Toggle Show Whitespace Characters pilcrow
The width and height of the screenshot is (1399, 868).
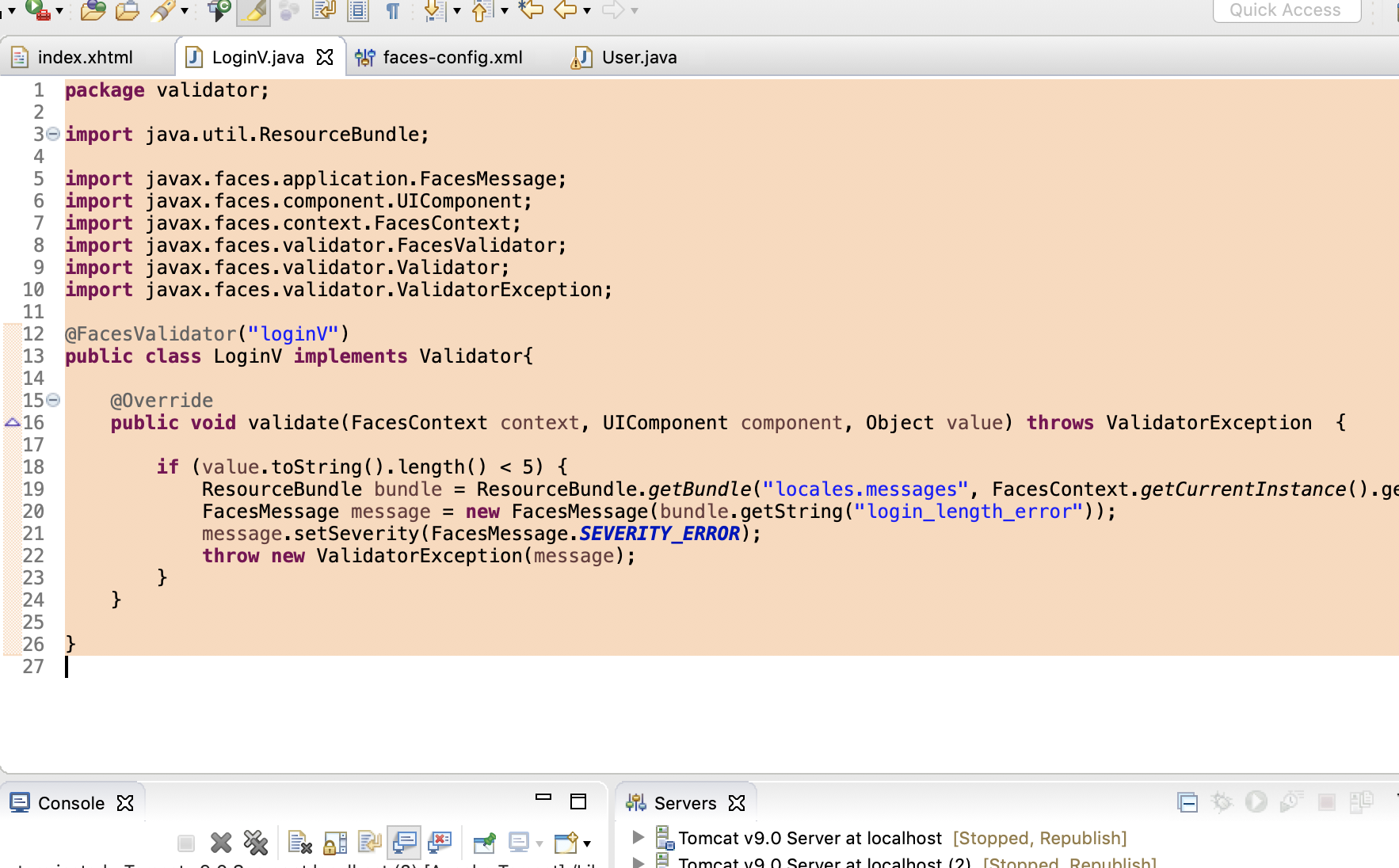pyautogui.click(x=393, y=10)
